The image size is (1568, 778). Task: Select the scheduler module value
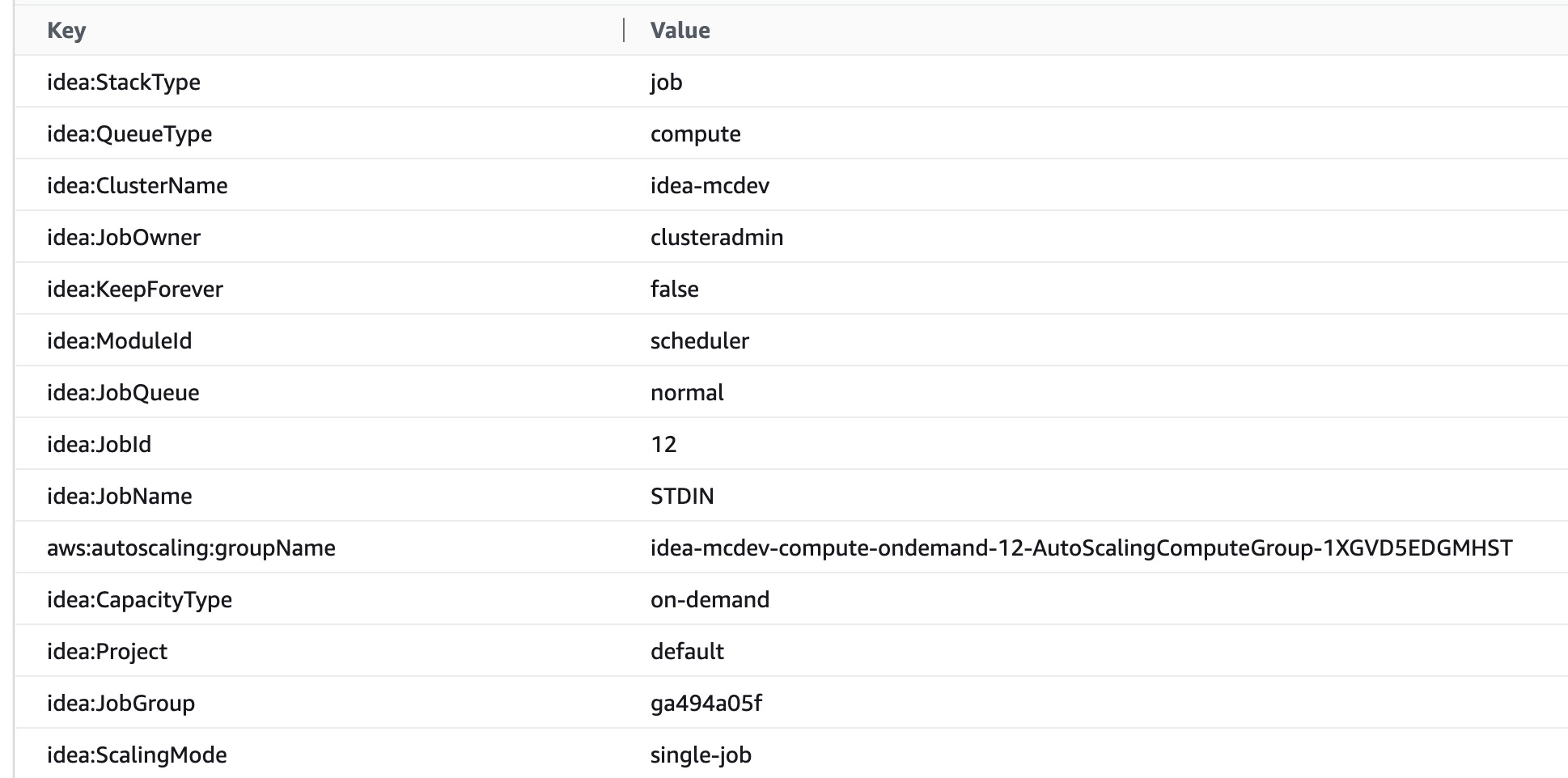(x=699, y=341)
